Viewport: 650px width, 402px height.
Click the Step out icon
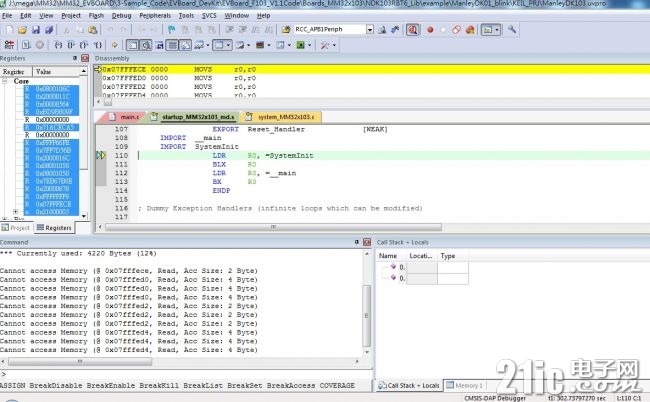click(84, 45)
